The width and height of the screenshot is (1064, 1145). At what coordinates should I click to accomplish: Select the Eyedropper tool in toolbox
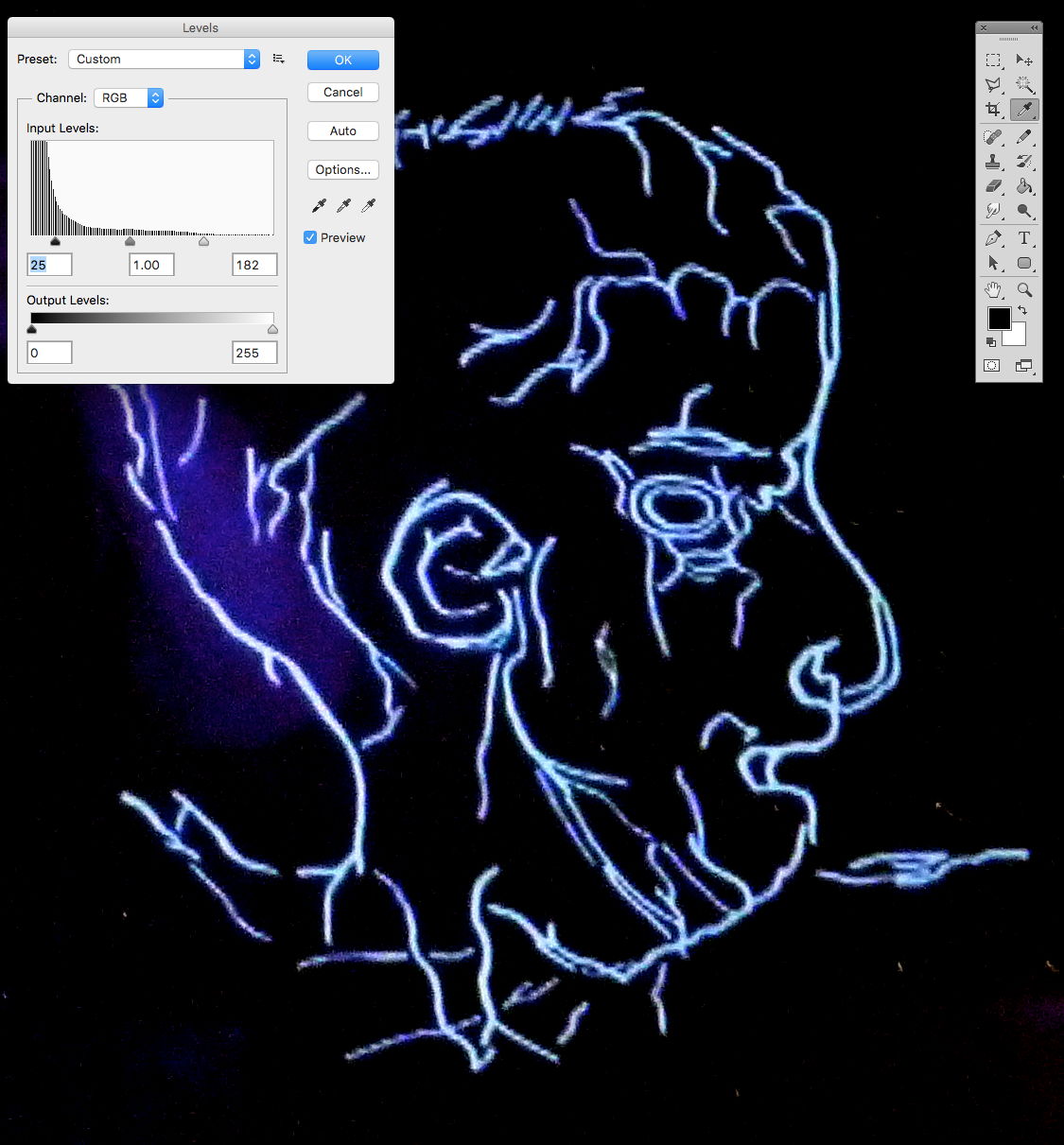coord(1024,110)
